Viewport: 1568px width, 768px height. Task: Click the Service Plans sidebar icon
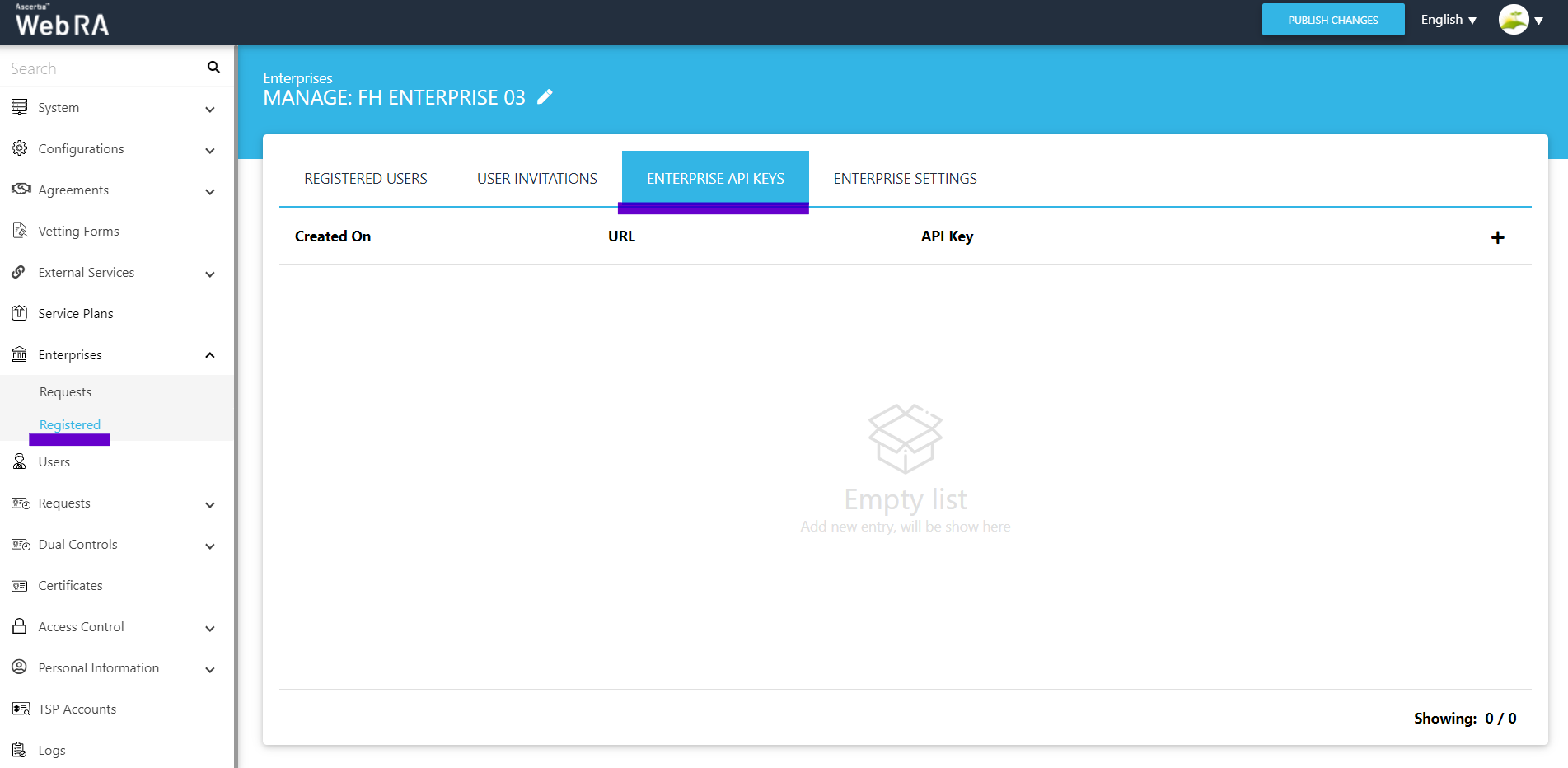pos(20,313)
